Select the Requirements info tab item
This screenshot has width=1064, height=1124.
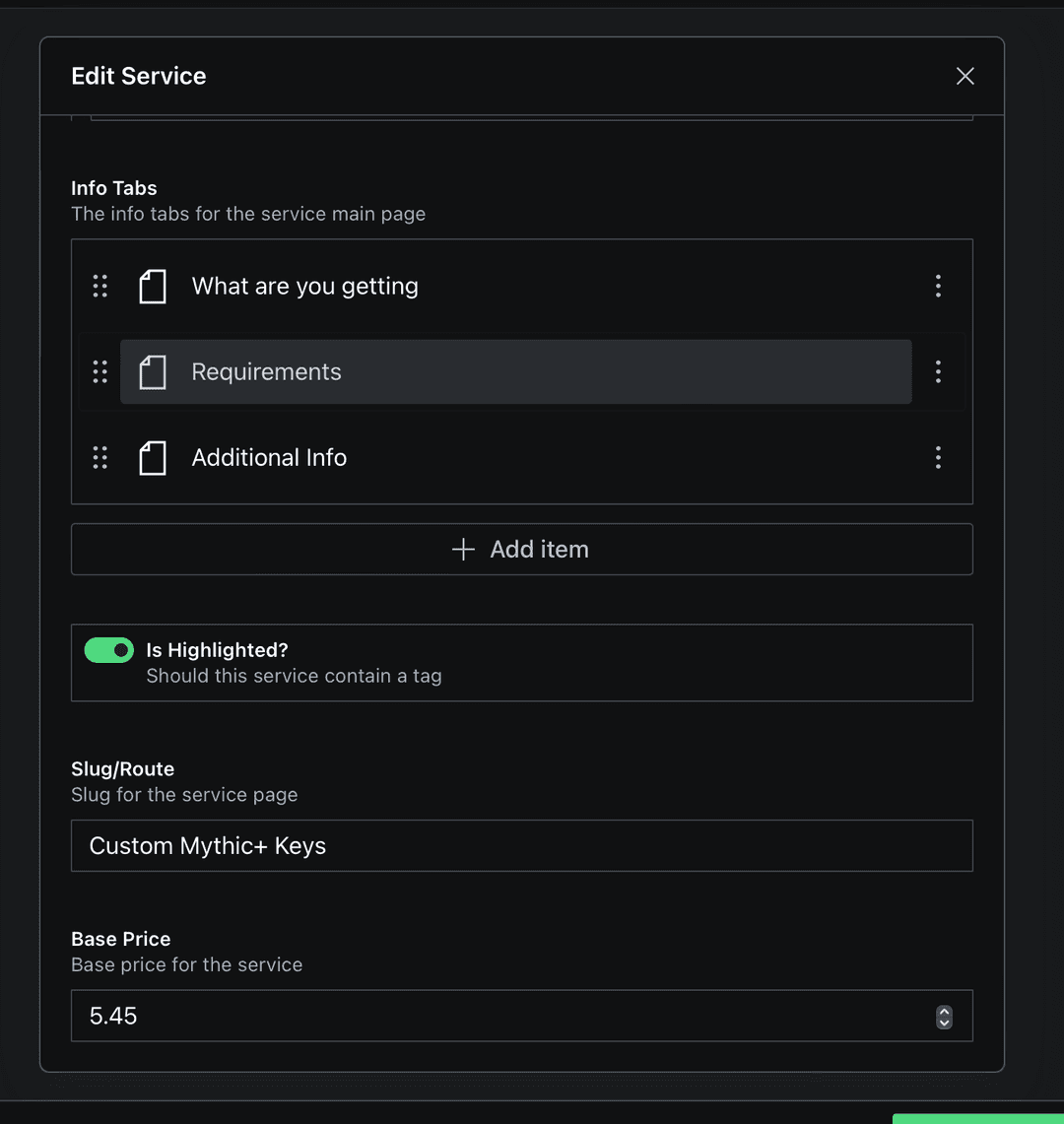(266, 372)
